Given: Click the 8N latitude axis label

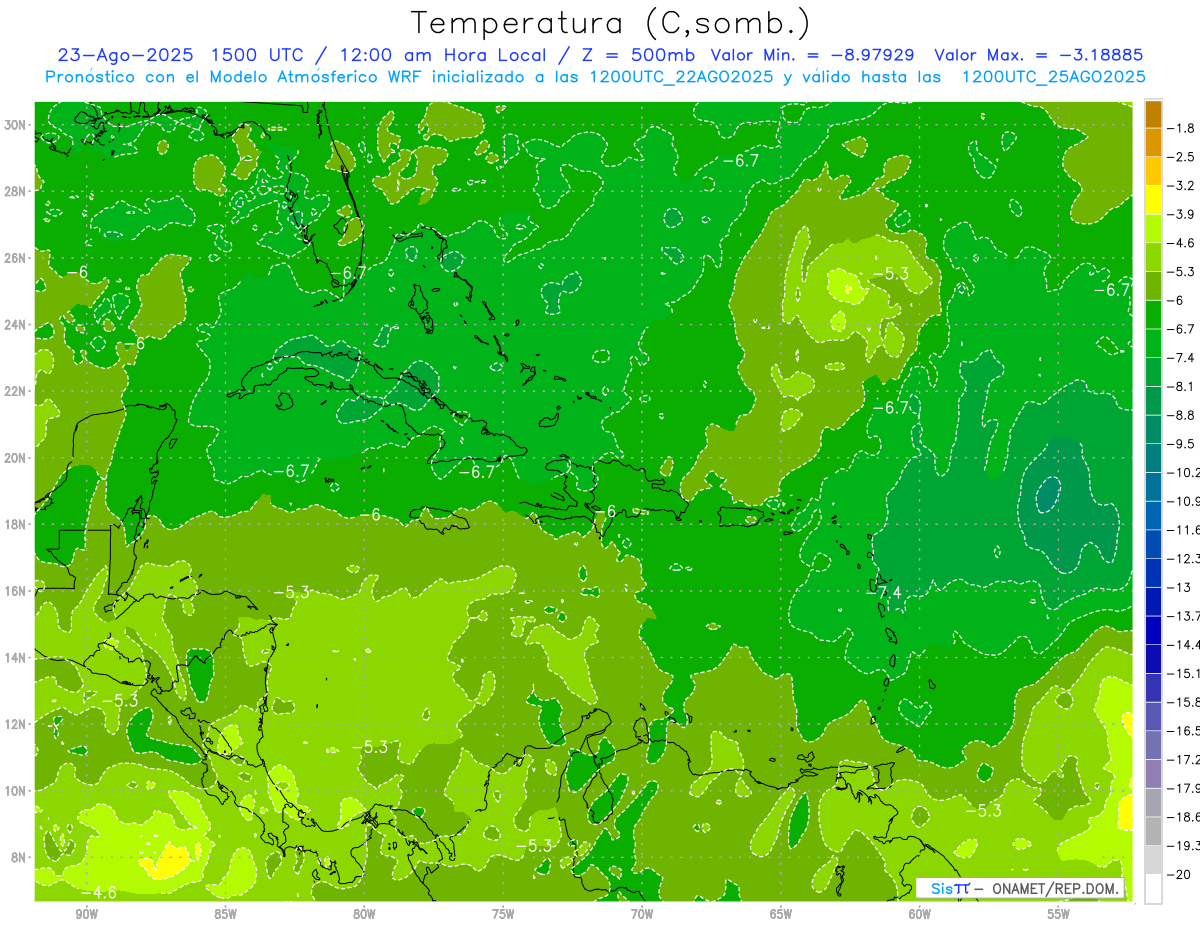Looking at the screenshot, I should [20, 857].
